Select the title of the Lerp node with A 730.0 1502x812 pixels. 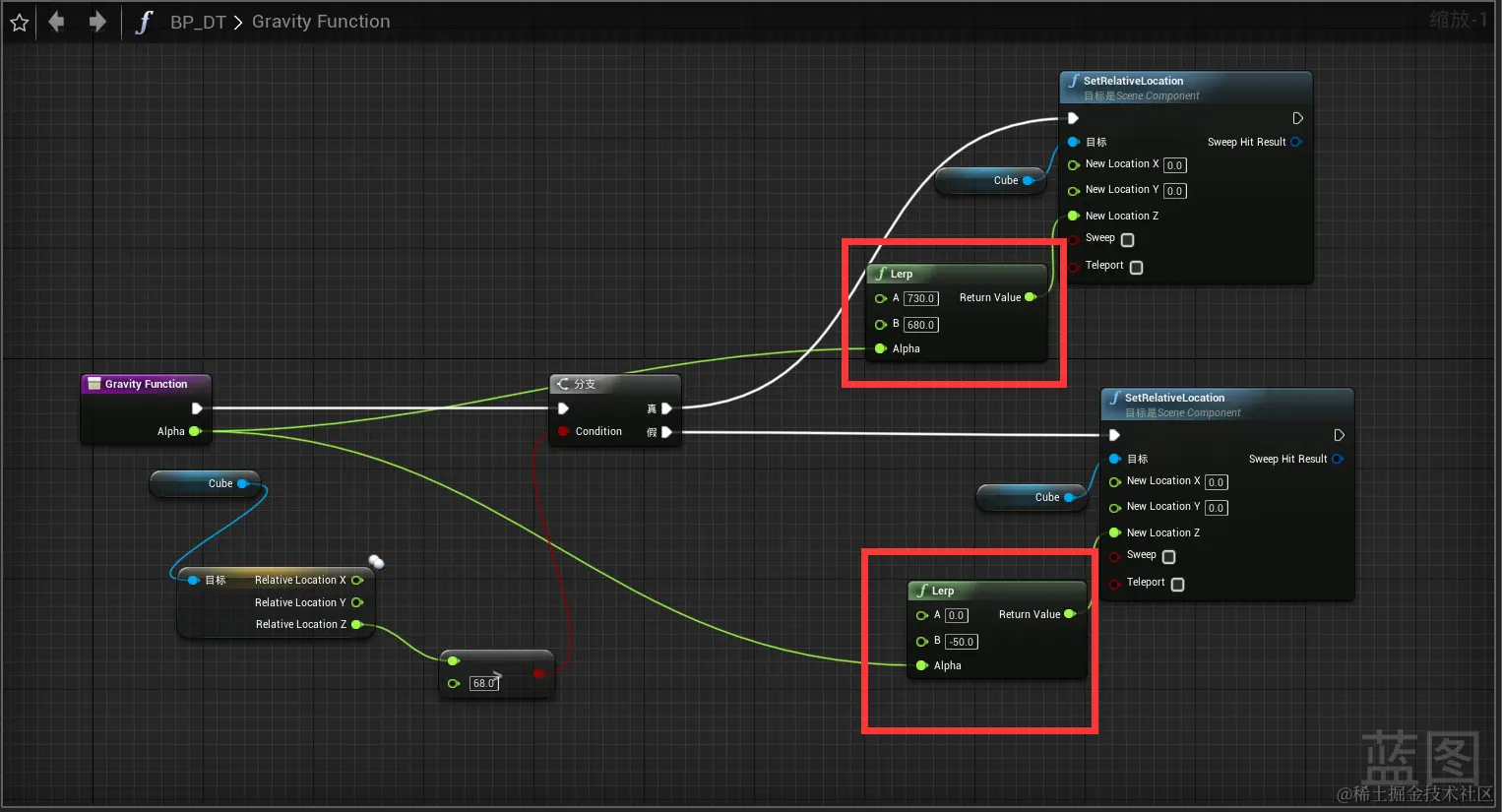[902, 274]
